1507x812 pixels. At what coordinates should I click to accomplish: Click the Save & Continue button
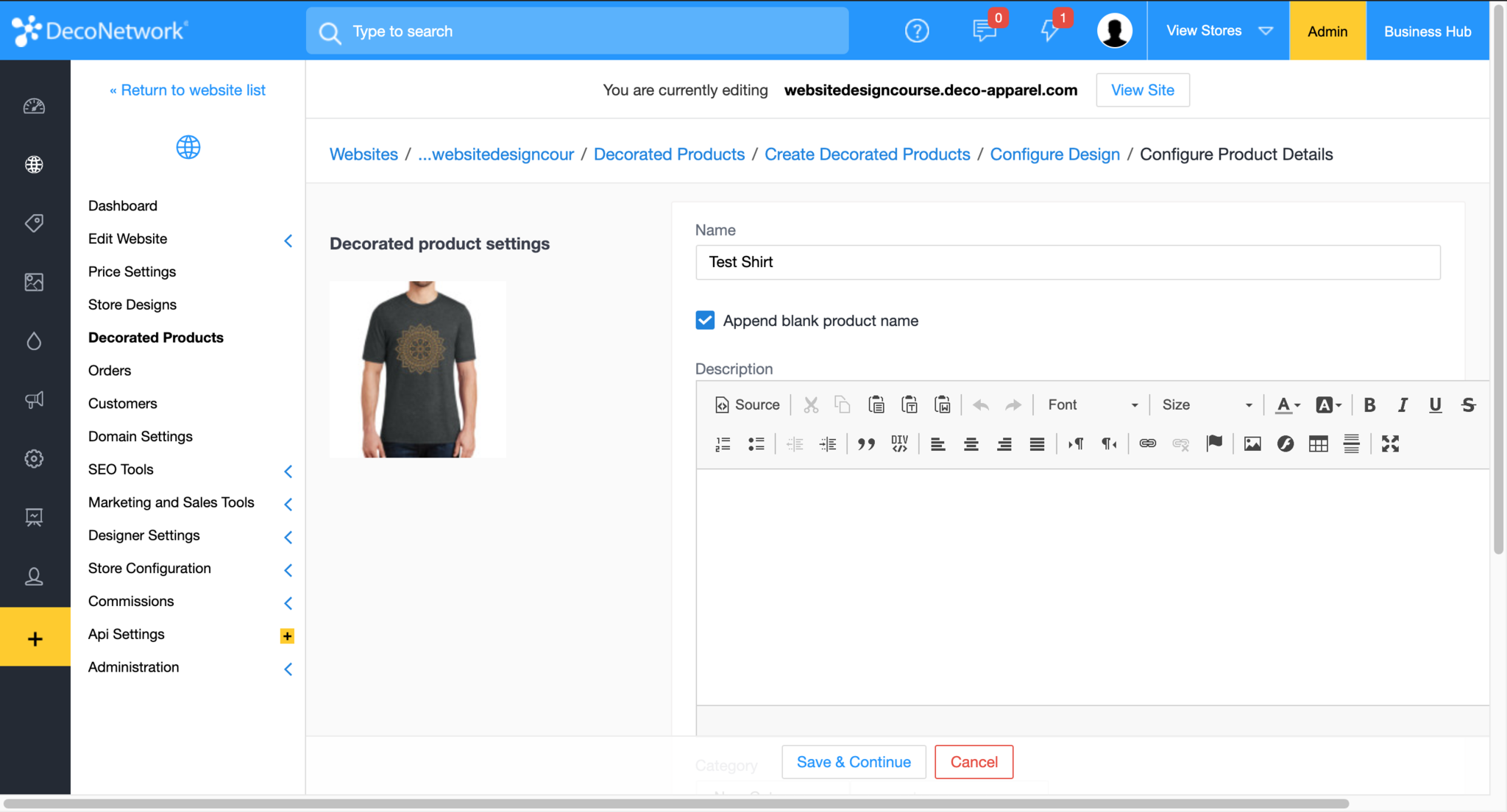(x=854, y=762)
